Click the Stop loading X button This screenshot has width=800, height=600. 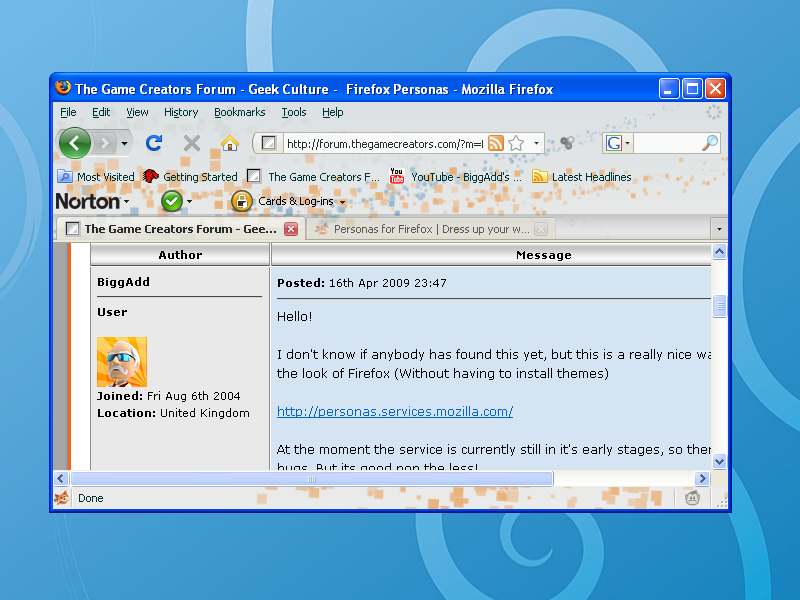click(x=192, y=143)
